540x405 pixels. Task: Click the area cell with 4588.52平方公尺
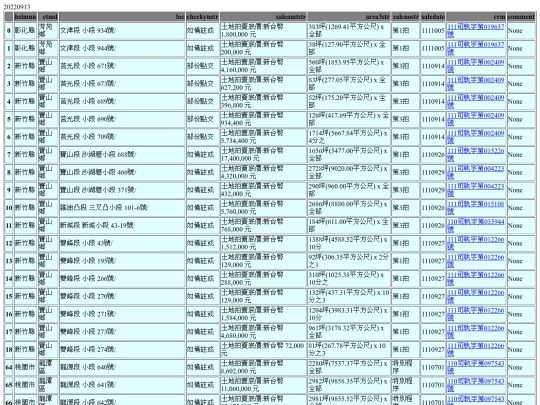(349, 243)
